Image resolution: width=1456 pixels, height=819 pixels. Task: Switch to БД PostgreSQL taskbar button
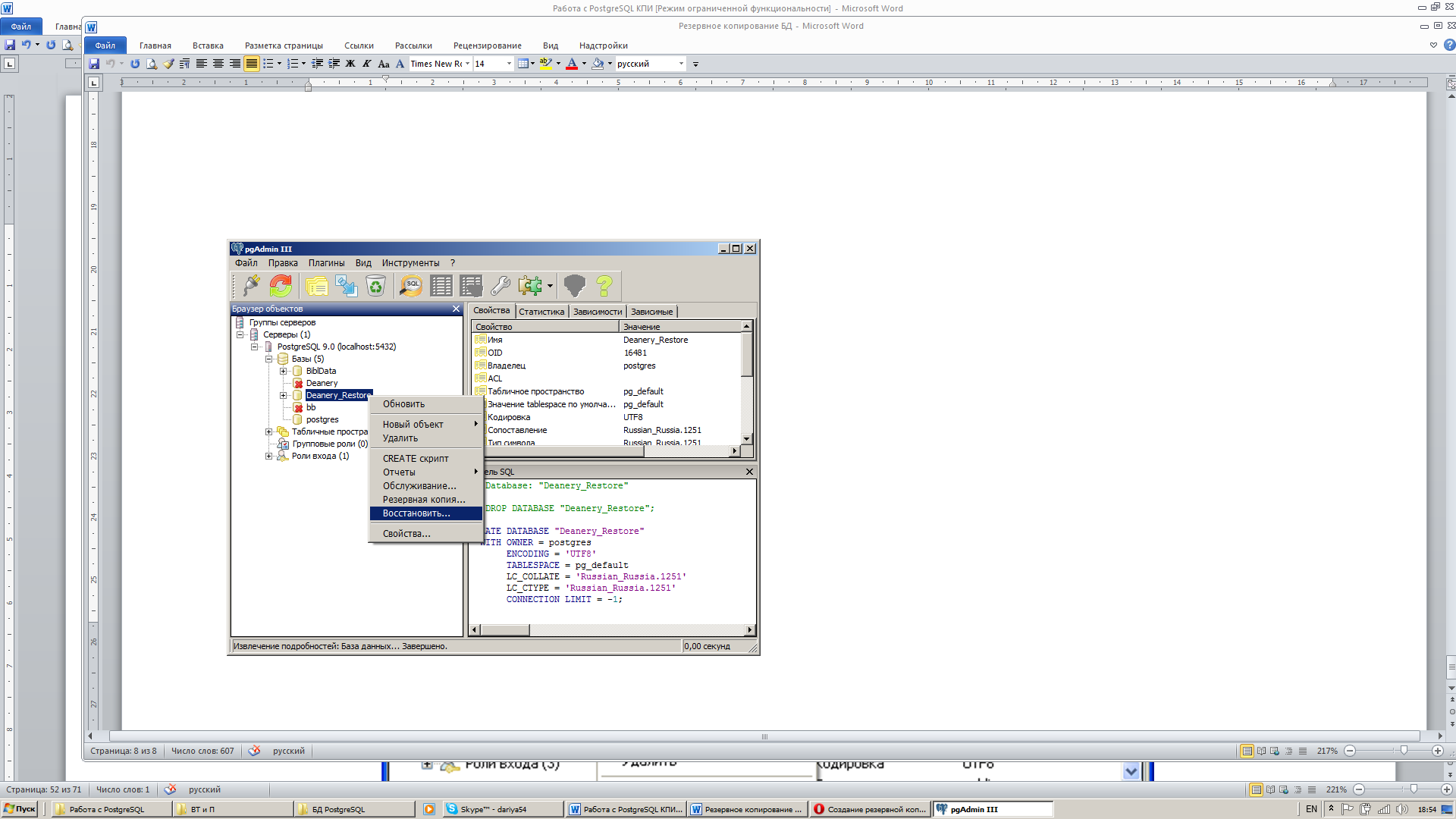354,809
